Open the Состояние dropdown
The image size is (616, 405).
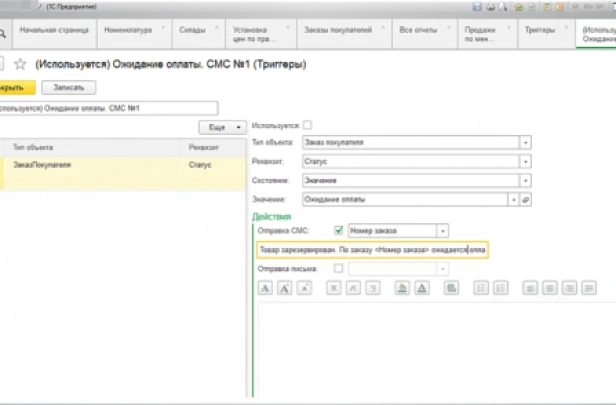coord(526,180)
